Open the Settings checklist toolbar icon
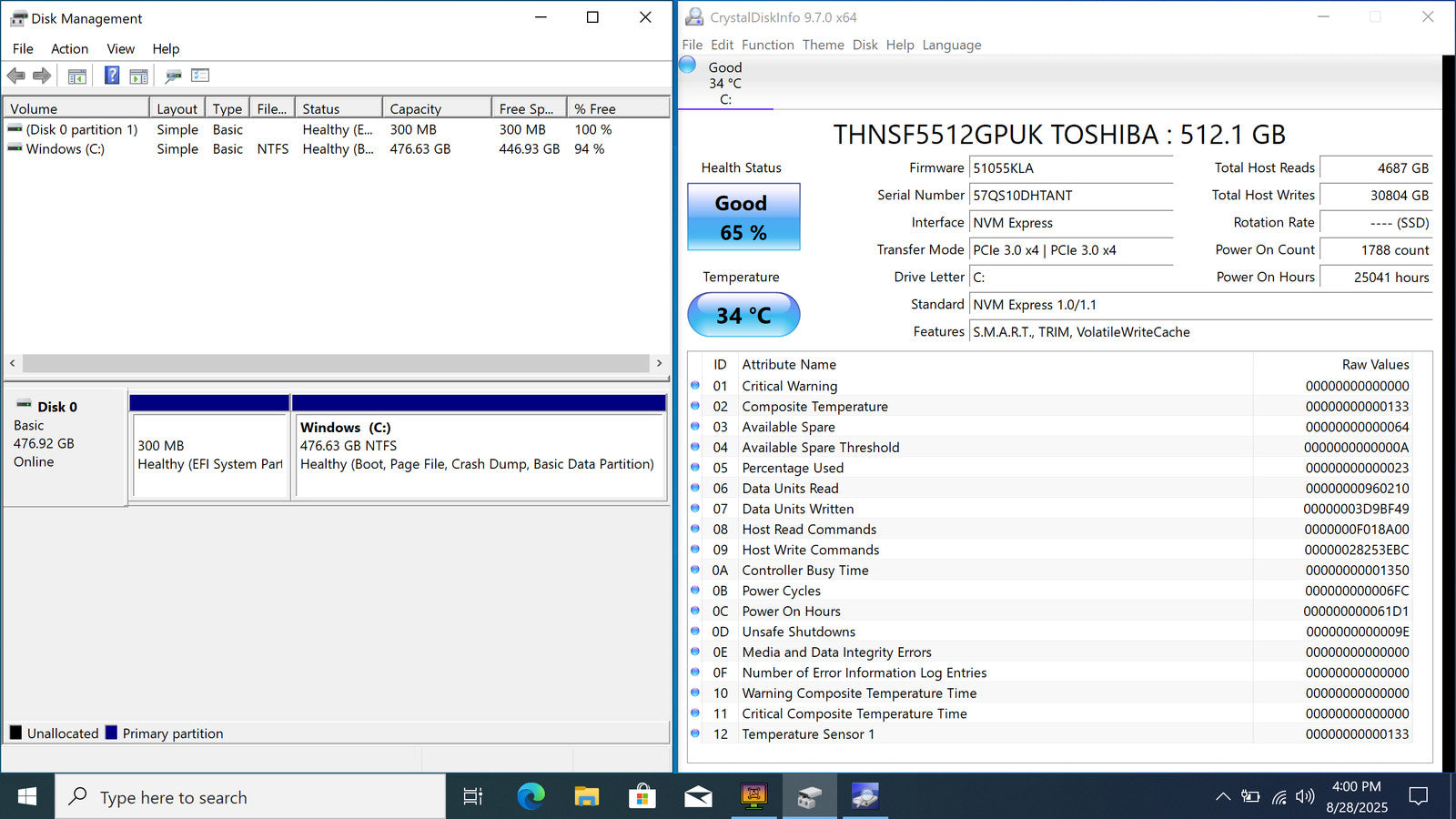 coord(200,76)
